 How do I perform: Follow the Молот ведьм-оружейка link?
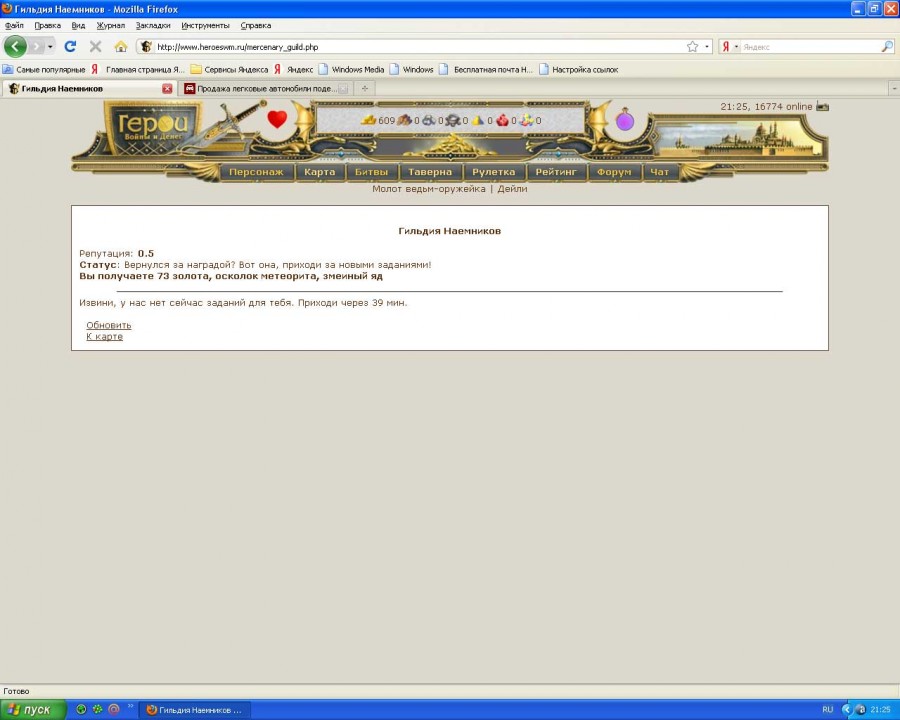[429, 189]
